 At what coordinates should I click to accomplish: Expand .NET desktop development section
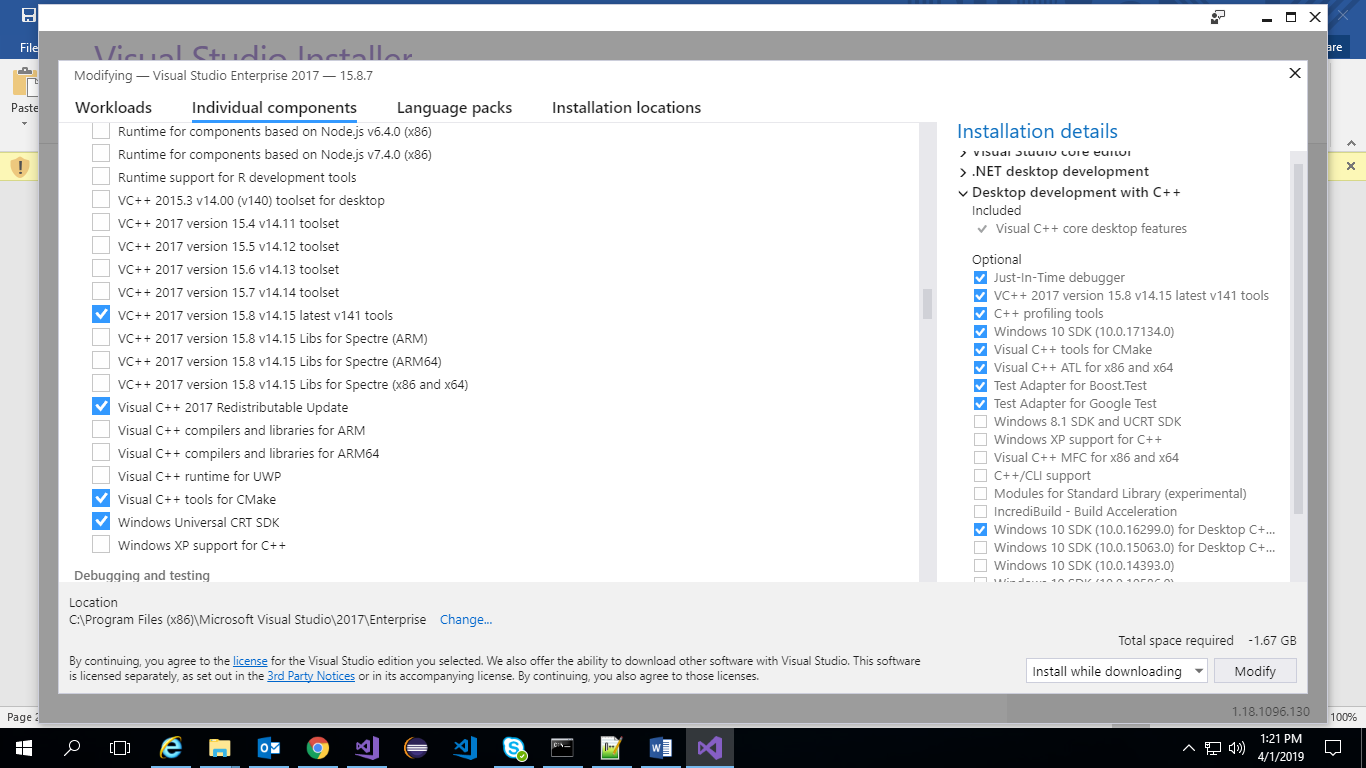point(963,172)
